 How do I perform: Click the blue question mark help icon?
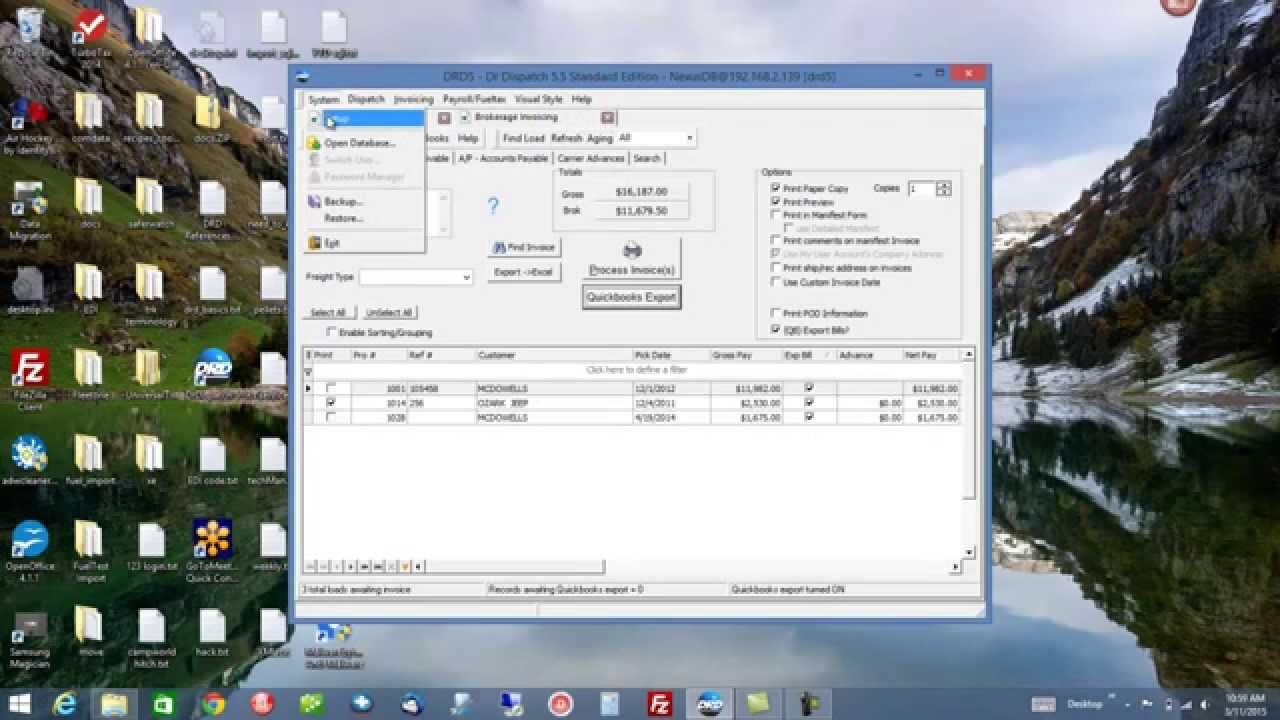(492, 206)
